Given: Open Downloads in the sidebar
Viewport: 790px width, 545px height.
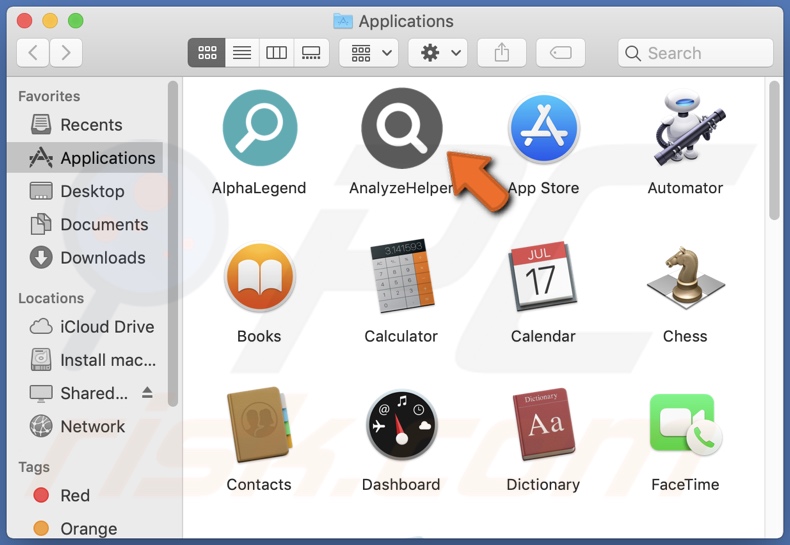Looking at the screenshot, I should point(85,257).
